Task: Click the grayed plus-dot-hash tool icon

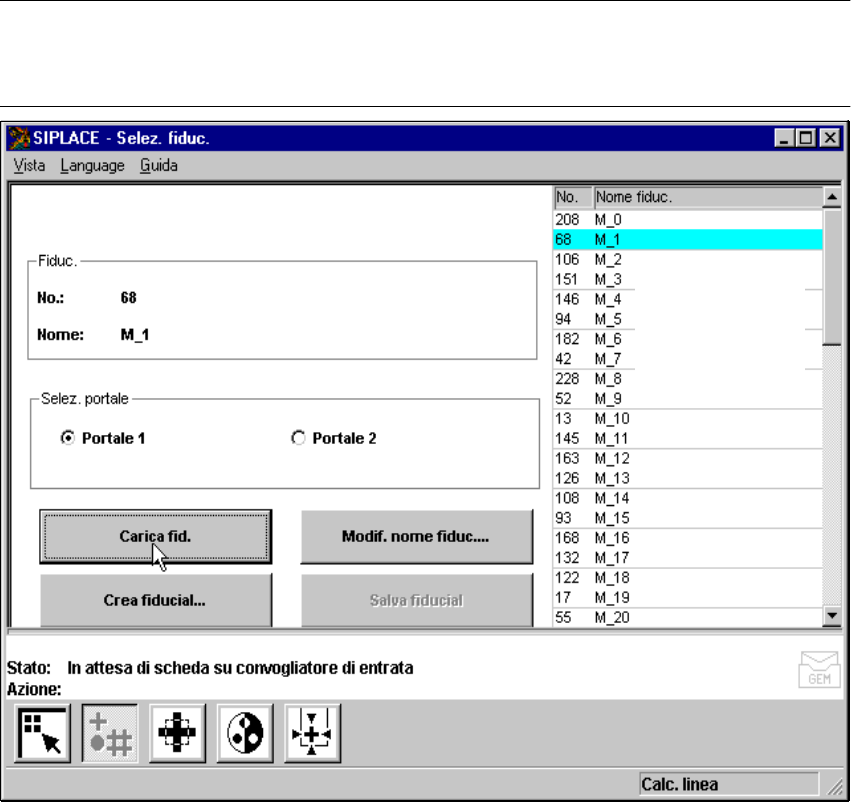Action: [x=111, y=733]
